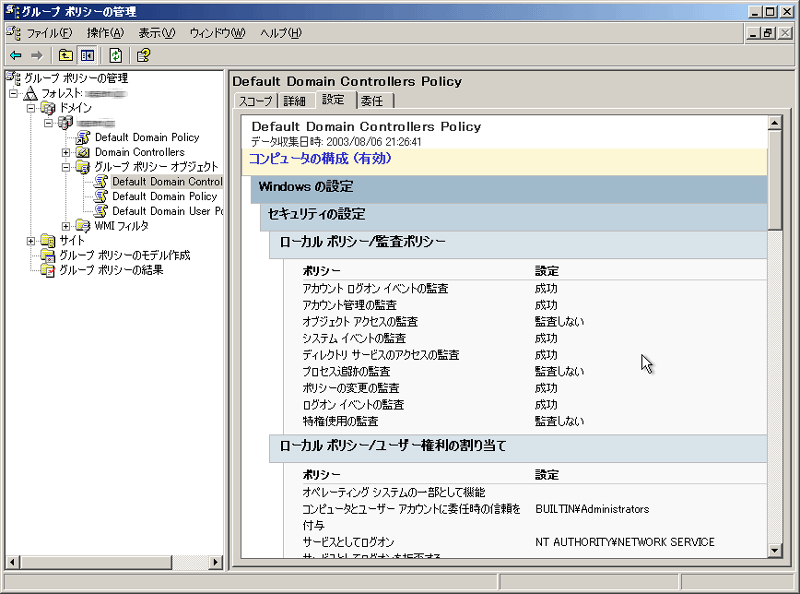This screenshot has height=594, width=800.
Task: Expand the WMI フィルタ node
Action: click(x=66, y=226)
